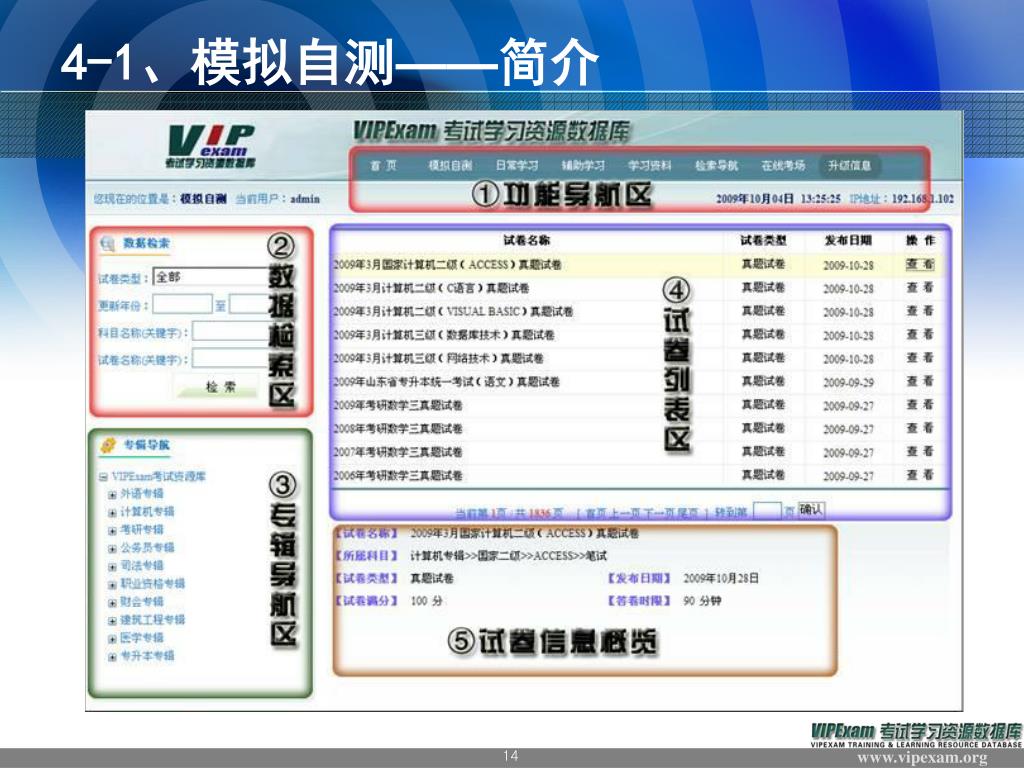Click the 试卷名称 column header

(526, 241)
